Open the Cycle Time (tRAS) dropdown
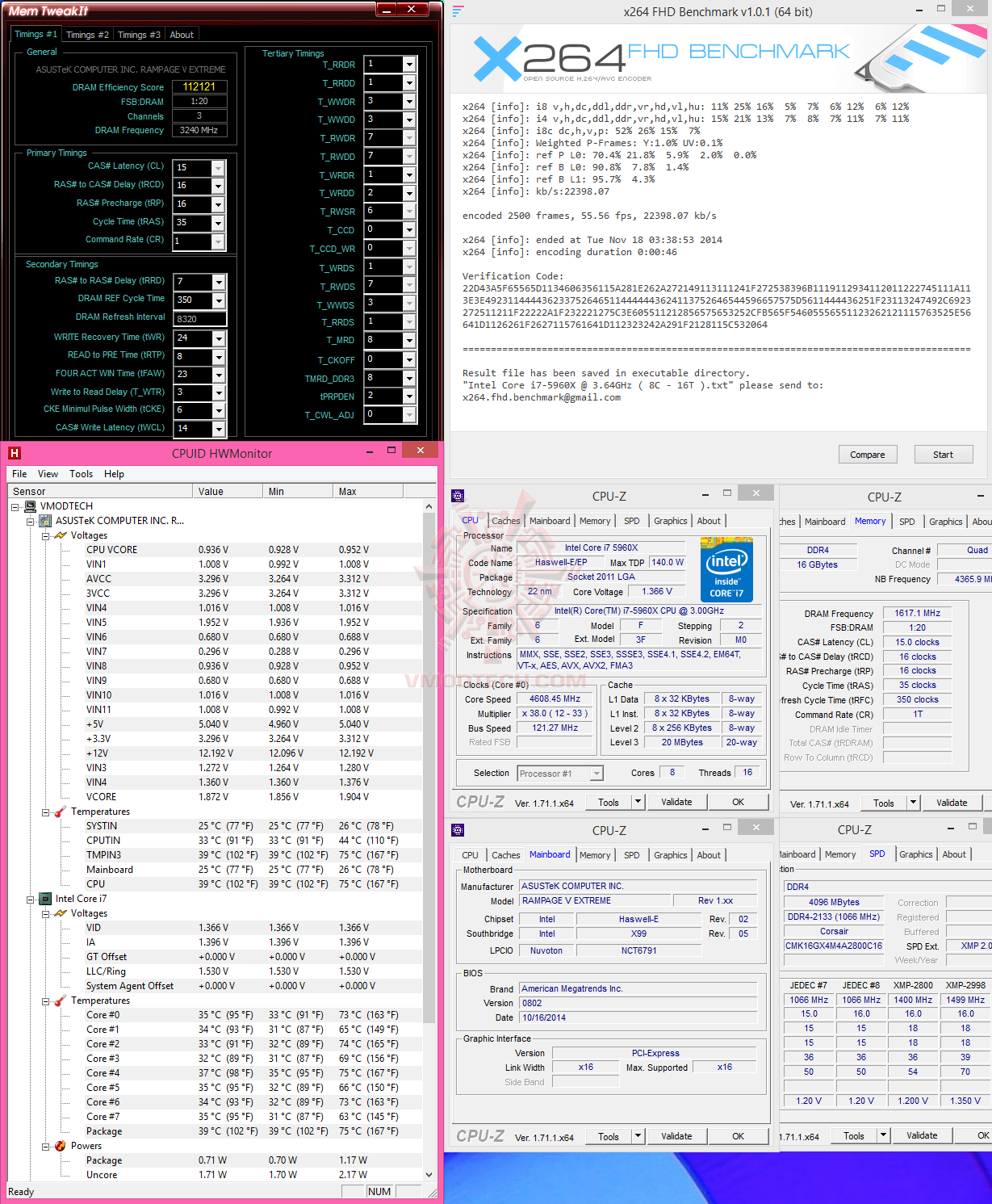 click(x=218, y=223)
